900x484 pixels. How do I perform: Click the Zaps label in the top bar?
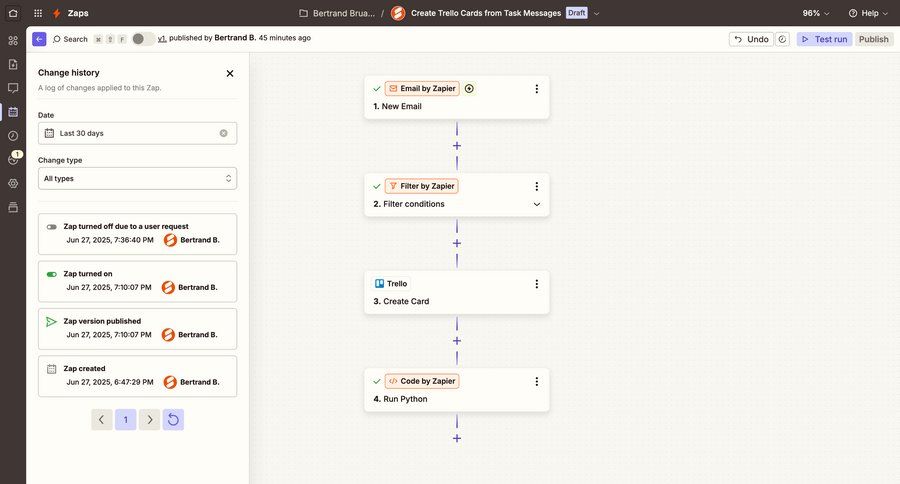(x=78, y=13)
